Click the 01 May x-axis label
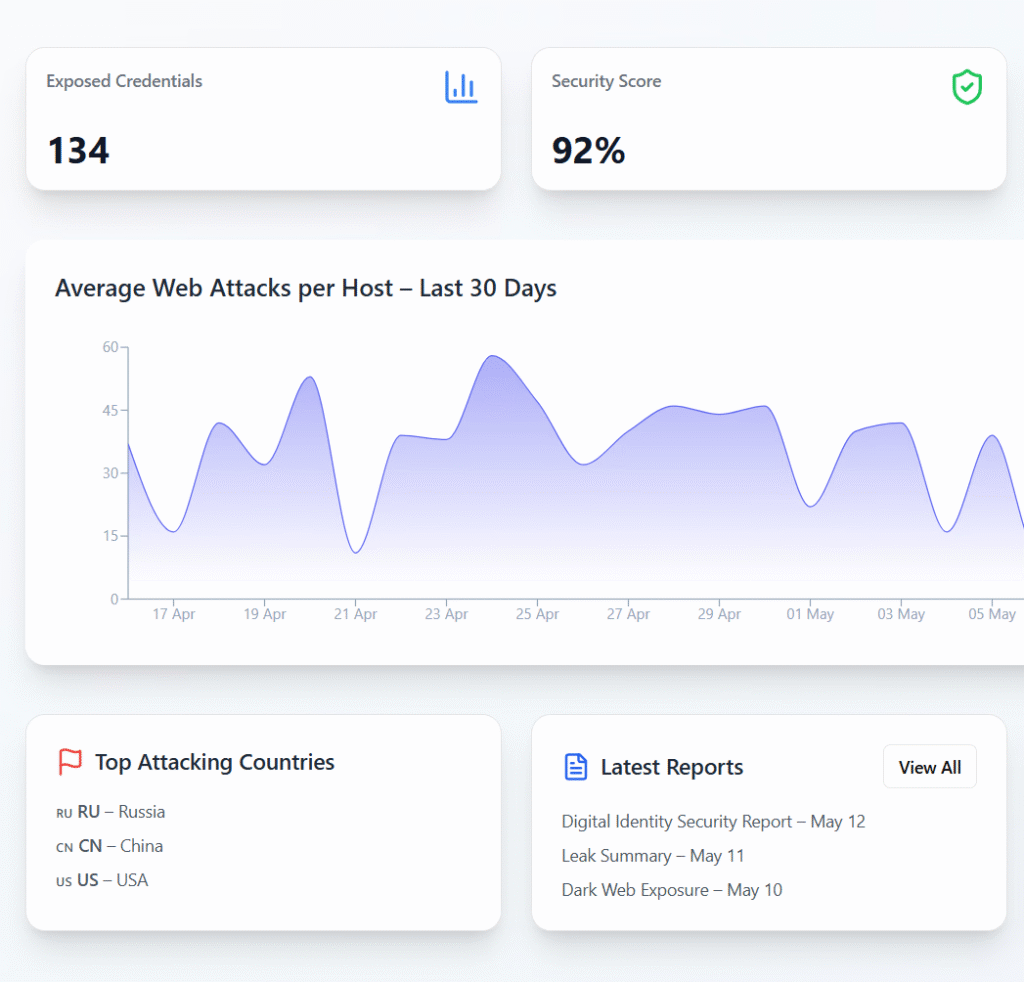The width and height of the screenshot is (1024, 982). tap(809, 614)
